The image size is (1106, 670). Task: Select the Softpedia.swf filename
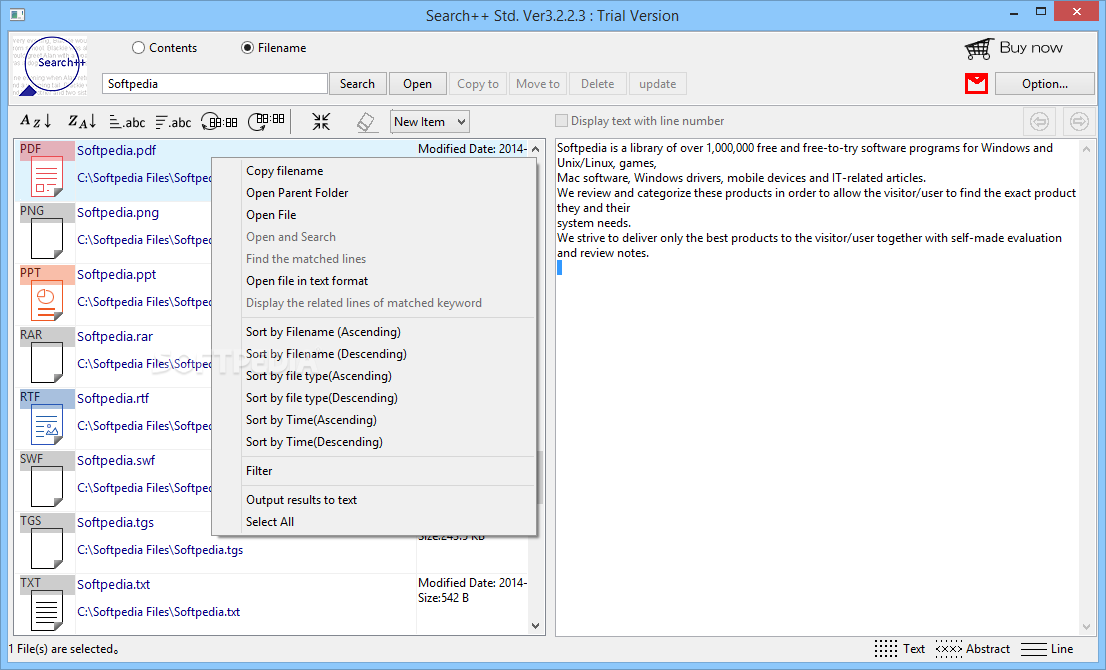coord(116,461)
